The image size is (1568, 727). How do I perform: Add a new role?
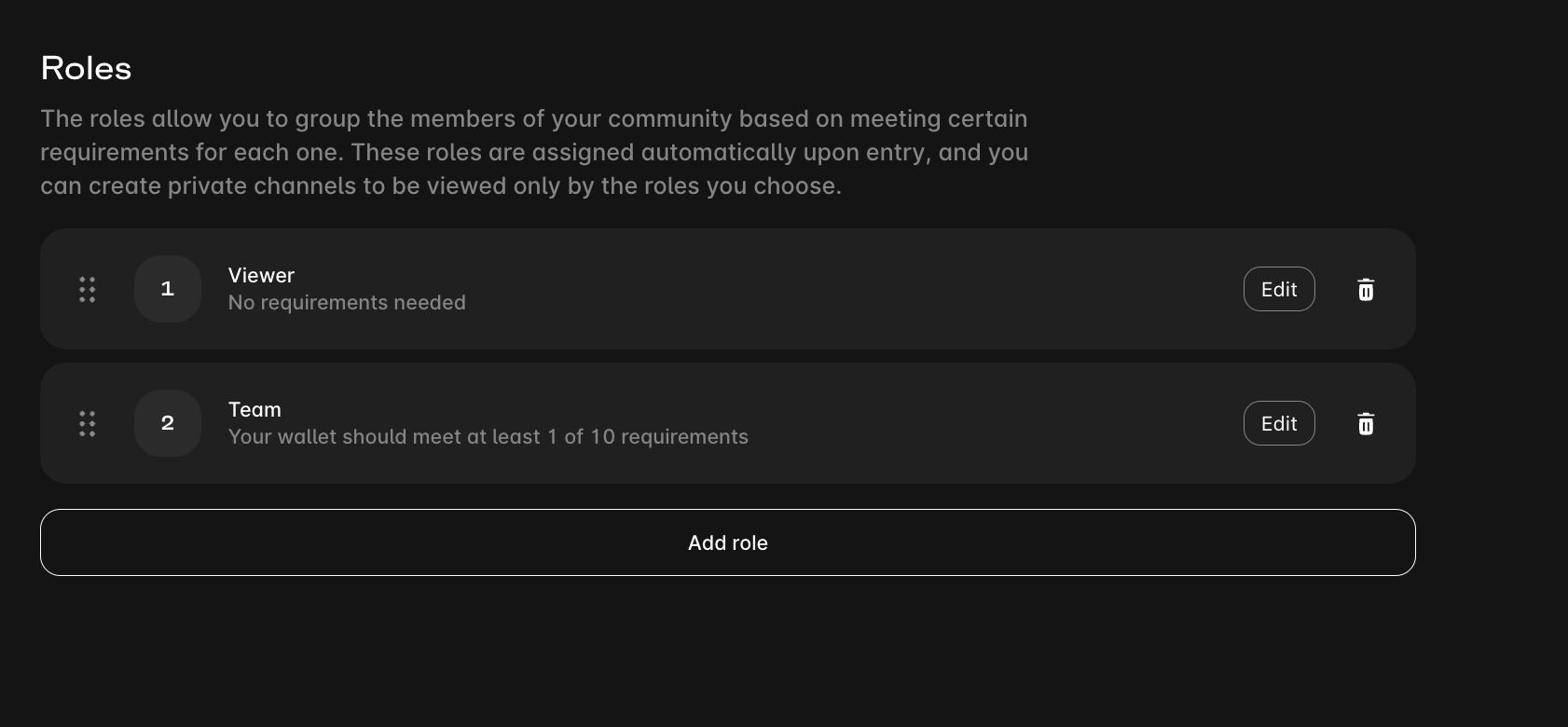point(727,542)
